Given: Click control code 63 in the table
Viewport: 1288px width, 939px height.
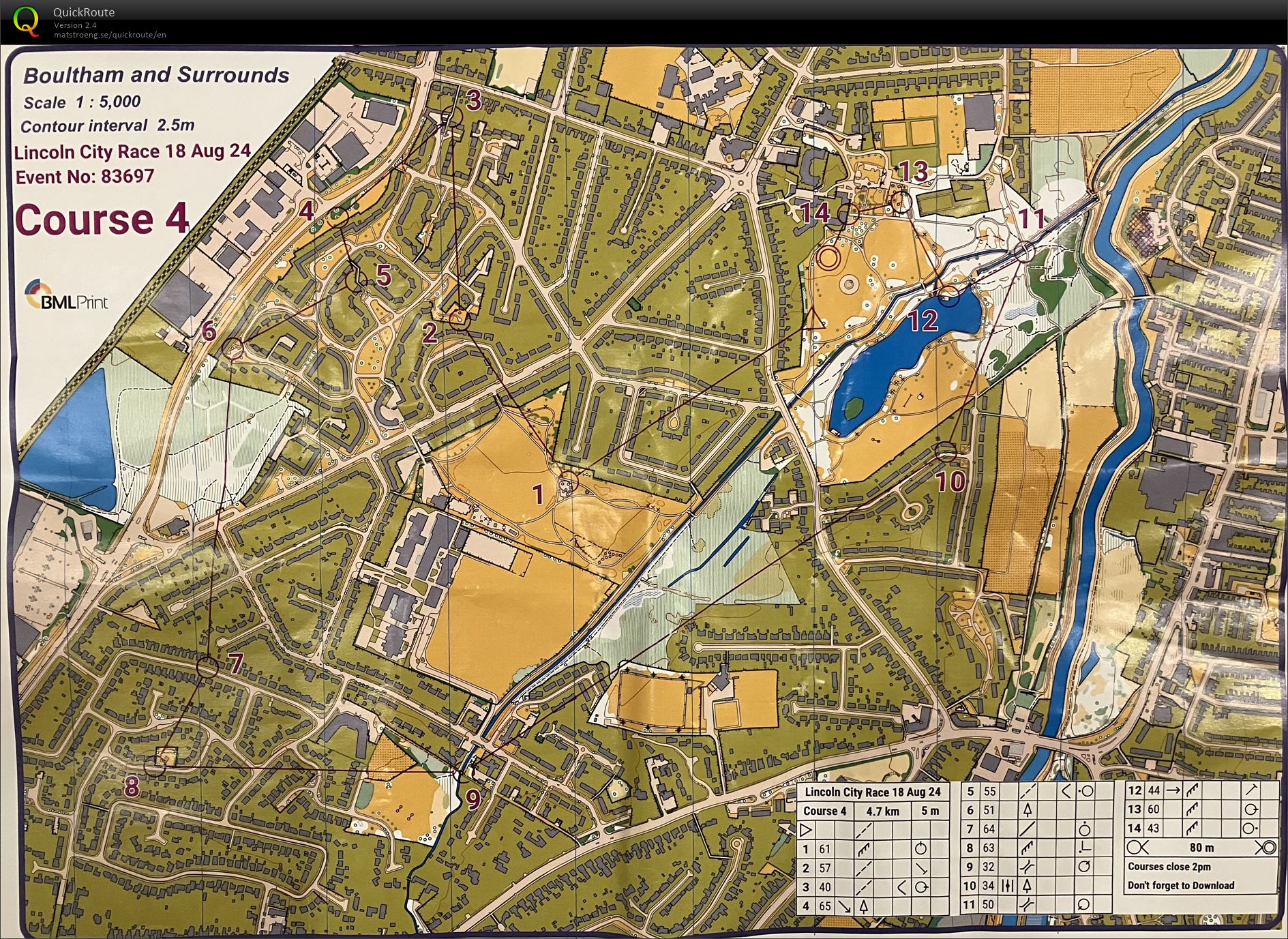Looking at the screenshot, I should tap(989, 848).
